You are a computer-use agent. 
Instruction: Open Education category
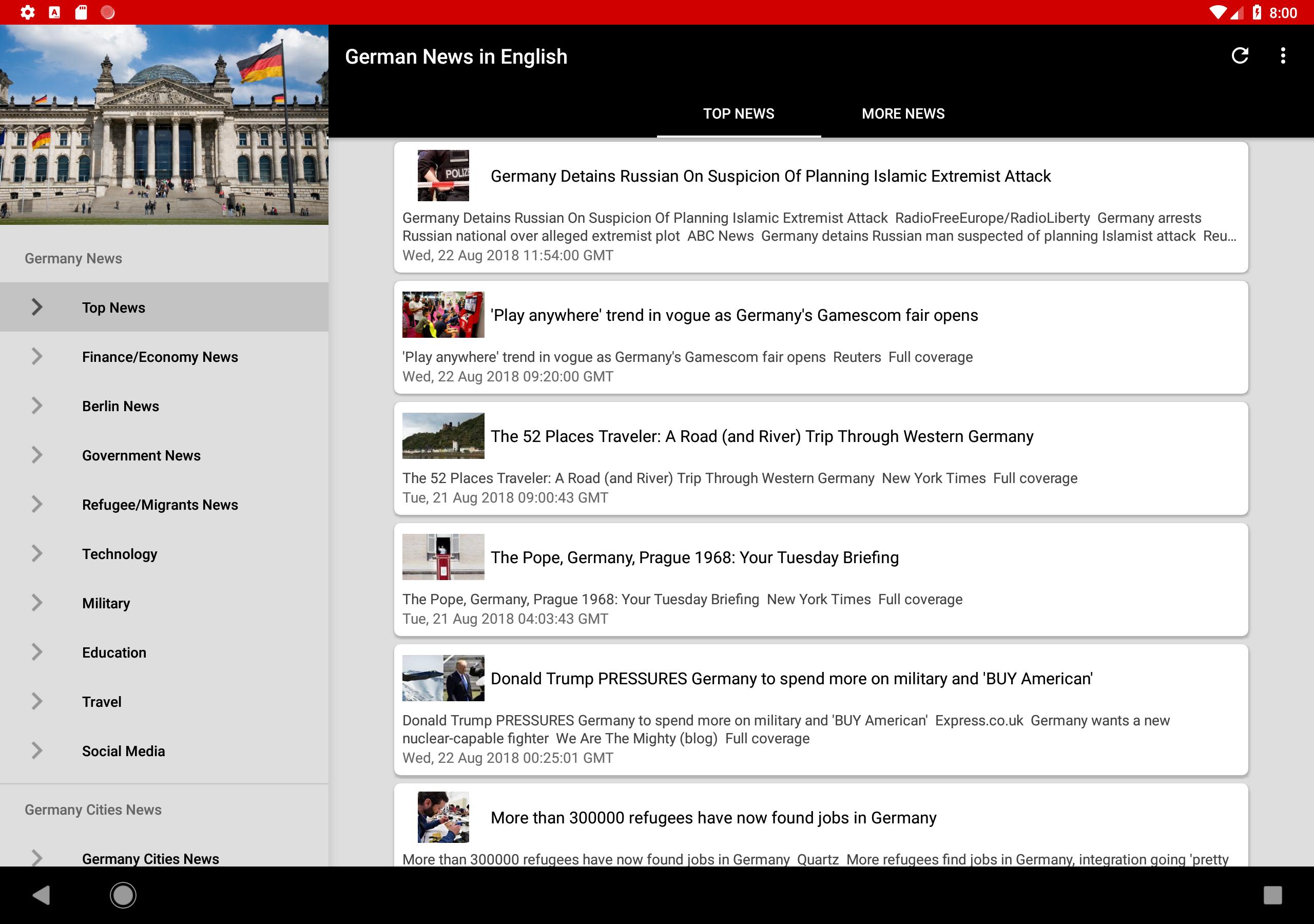pyautogui.click(x=164, y=651)
